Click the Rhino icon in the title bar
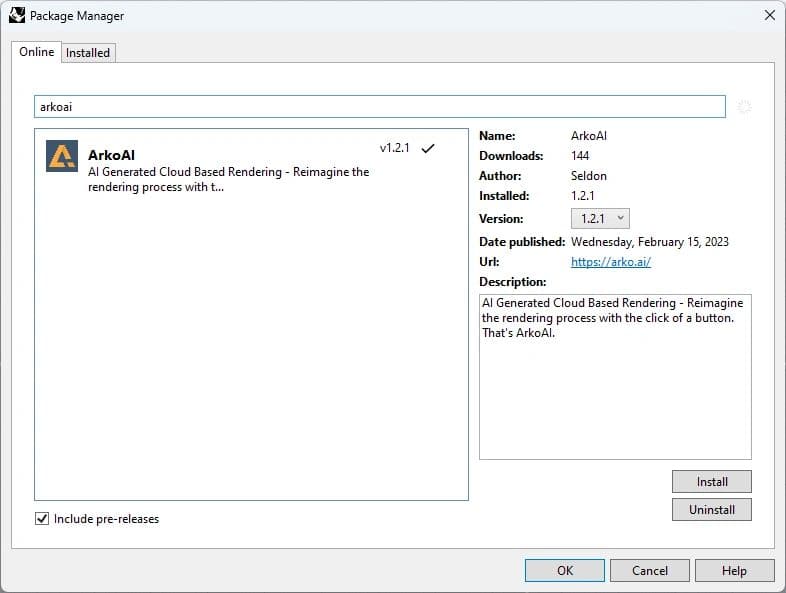The width and height of the screenshot is (786, 593). click(x=17, y=15)
